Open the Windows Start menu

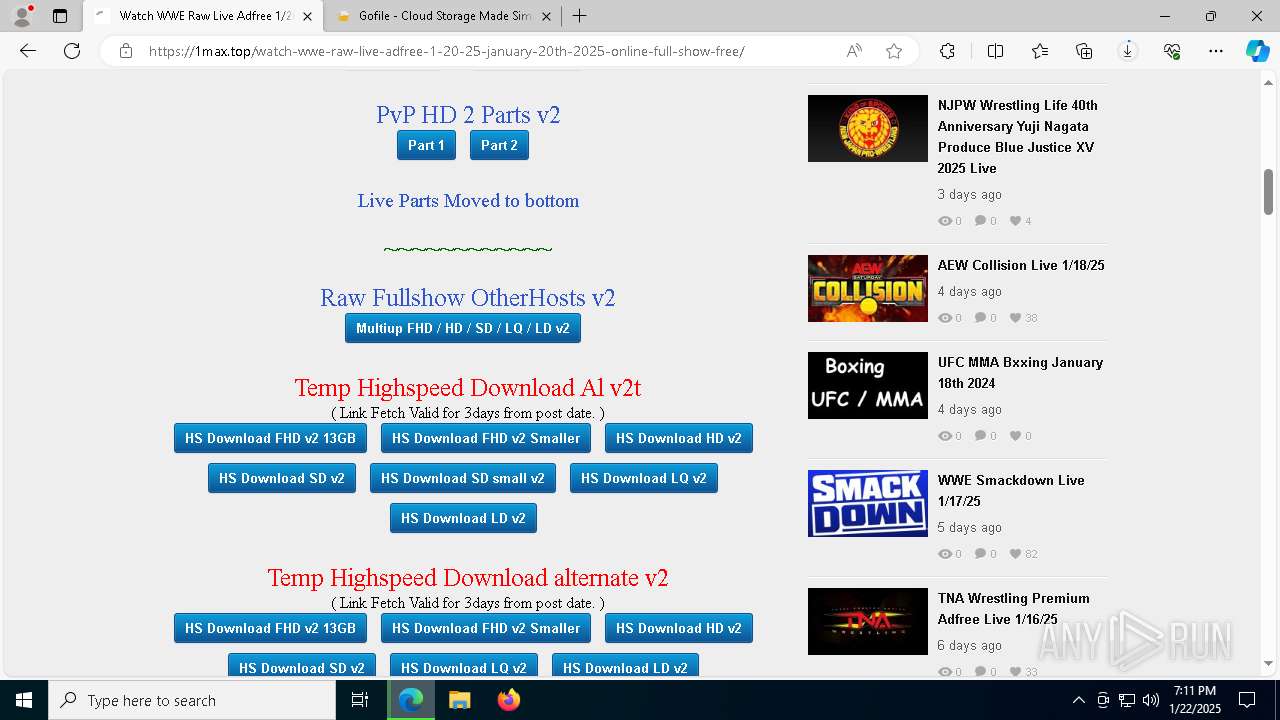[24, 700]
